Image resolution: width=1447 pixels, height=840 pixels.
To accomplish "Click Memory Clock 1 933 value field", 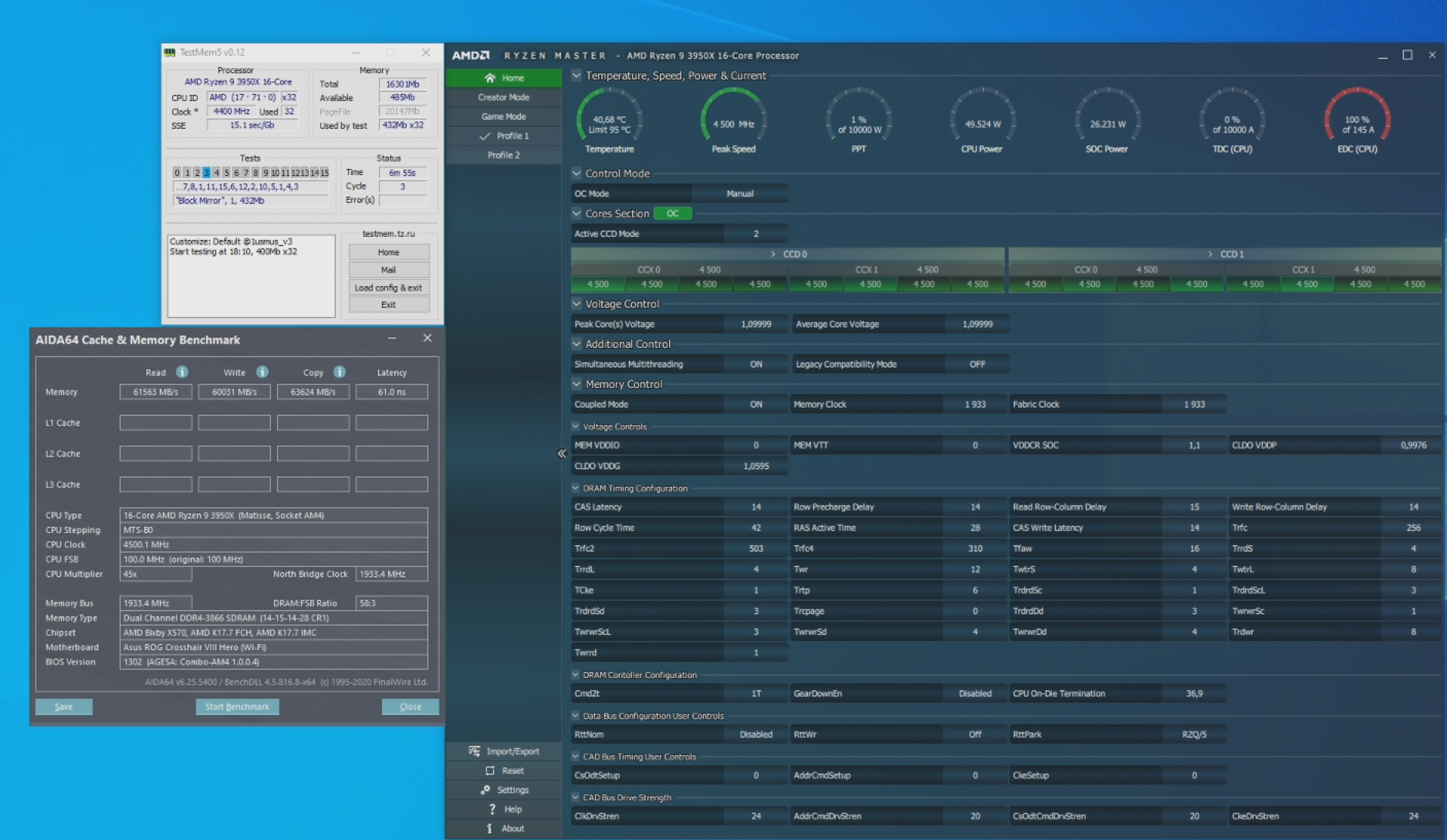I will [975, 404].
